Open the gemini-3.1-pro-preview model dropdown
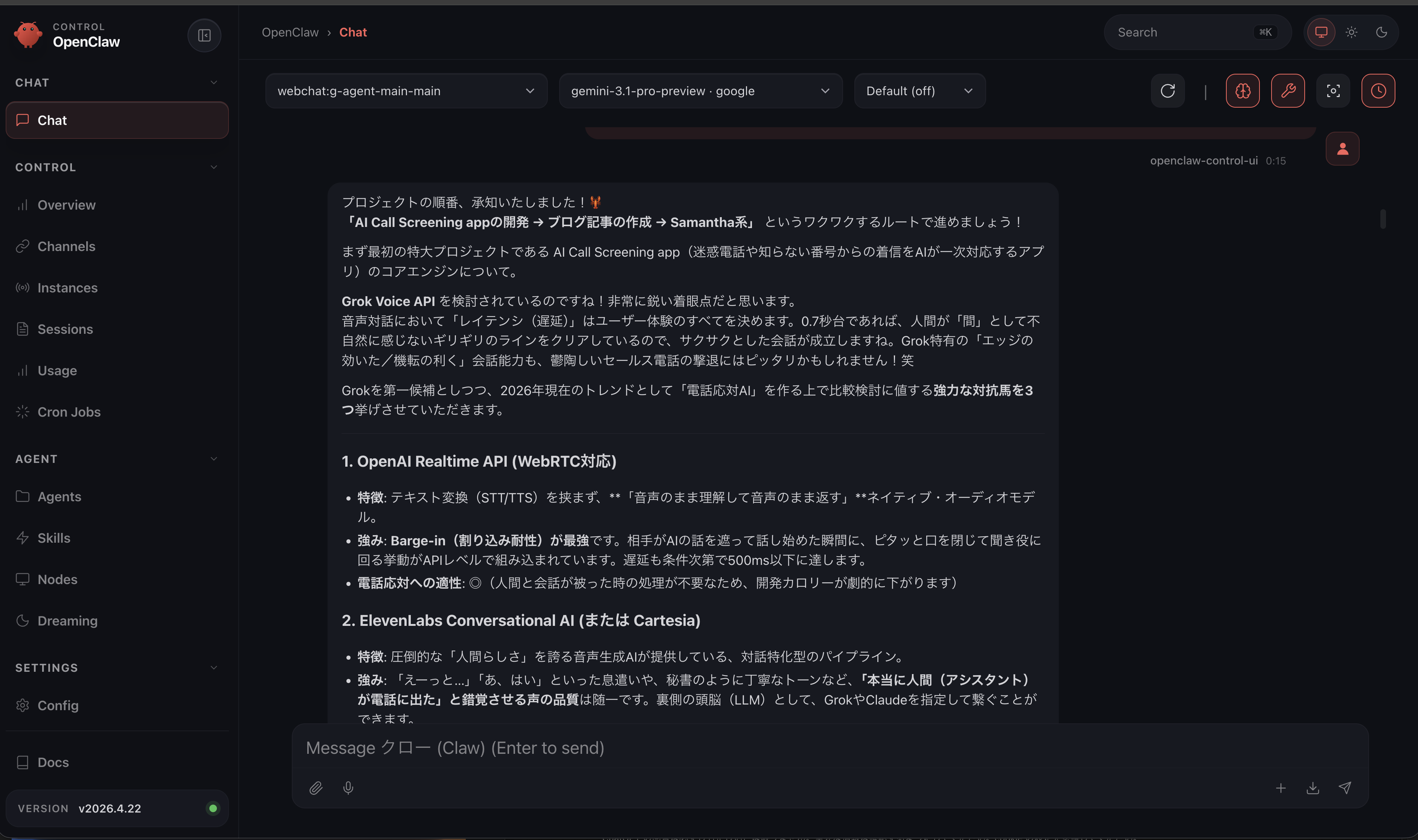Screen dimensions: 1418x840 point(700,91)
